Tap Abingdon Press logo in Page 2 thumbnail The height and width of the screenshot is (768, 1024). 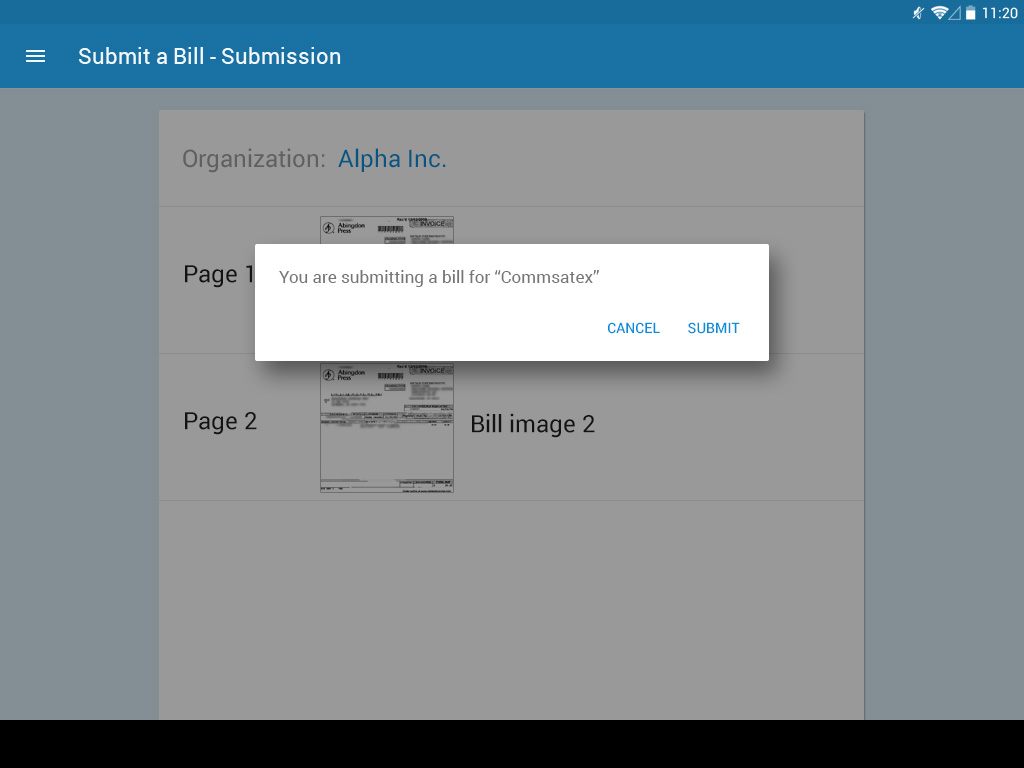click(344, 375)
